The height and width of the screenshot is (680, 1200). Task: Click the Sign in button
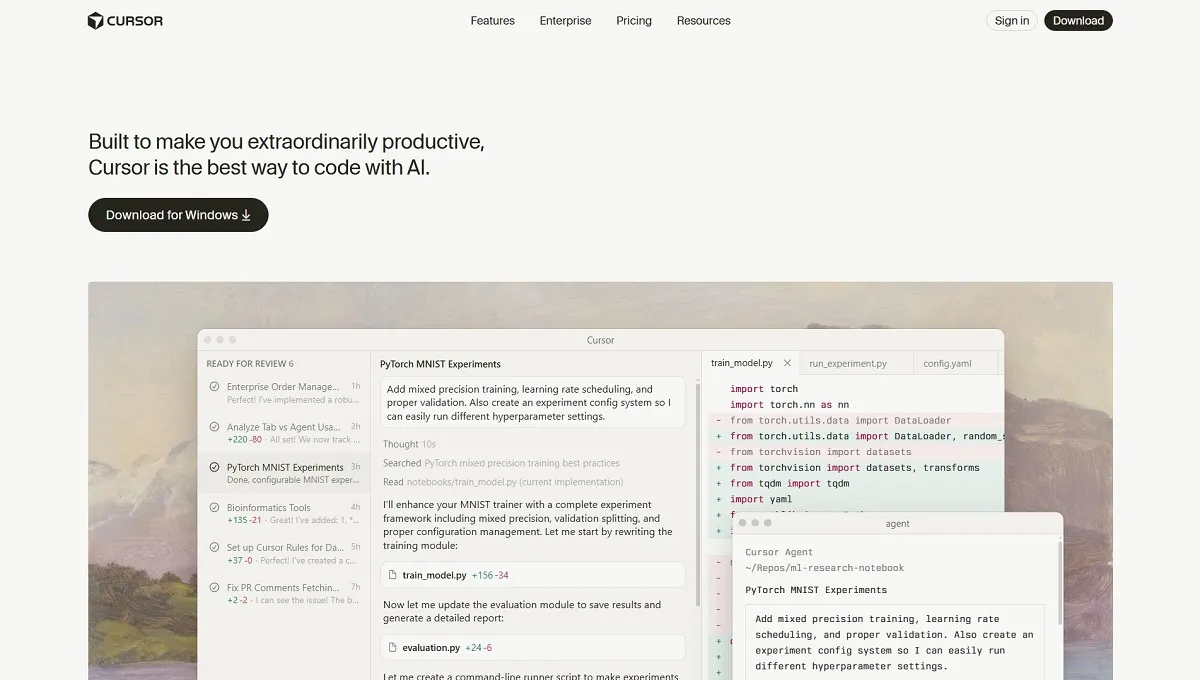point(1011,20)
